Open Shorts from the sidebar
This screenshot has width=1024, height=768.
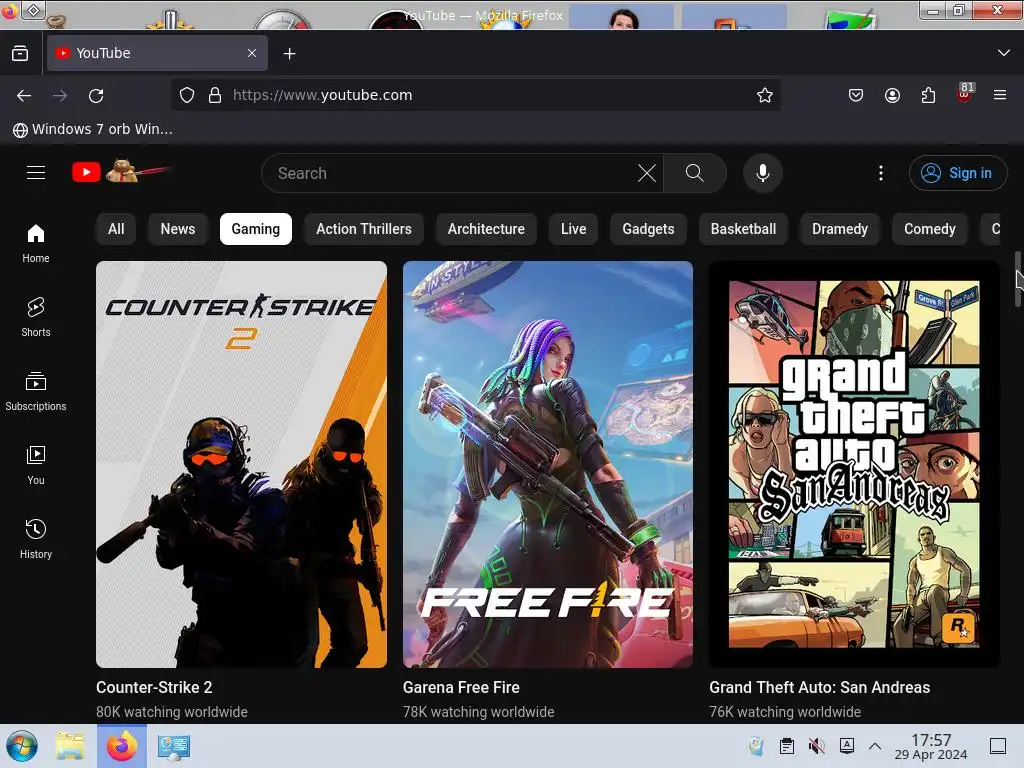pyautogui.click(x=36, y=317)
